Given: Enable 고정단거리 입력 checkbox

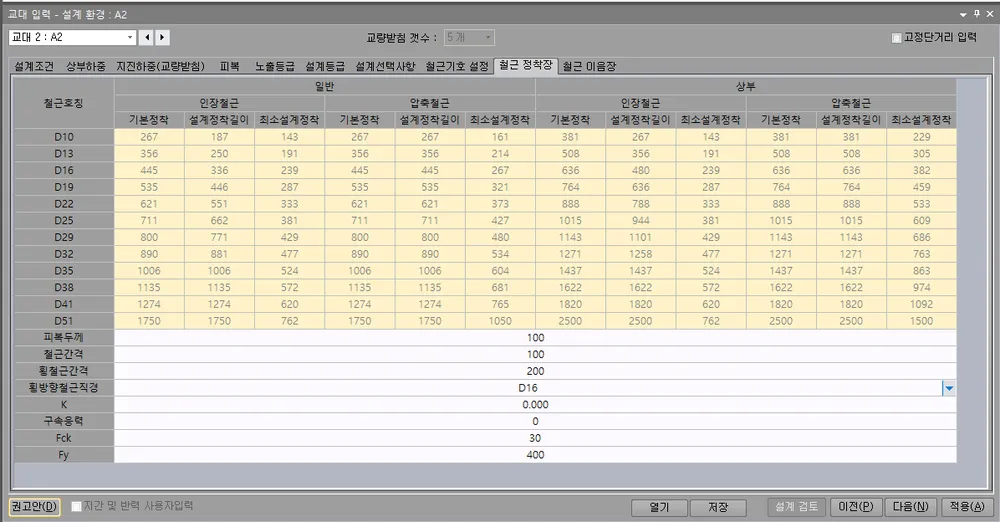Looking at the screenshot, I should [896, 38].
